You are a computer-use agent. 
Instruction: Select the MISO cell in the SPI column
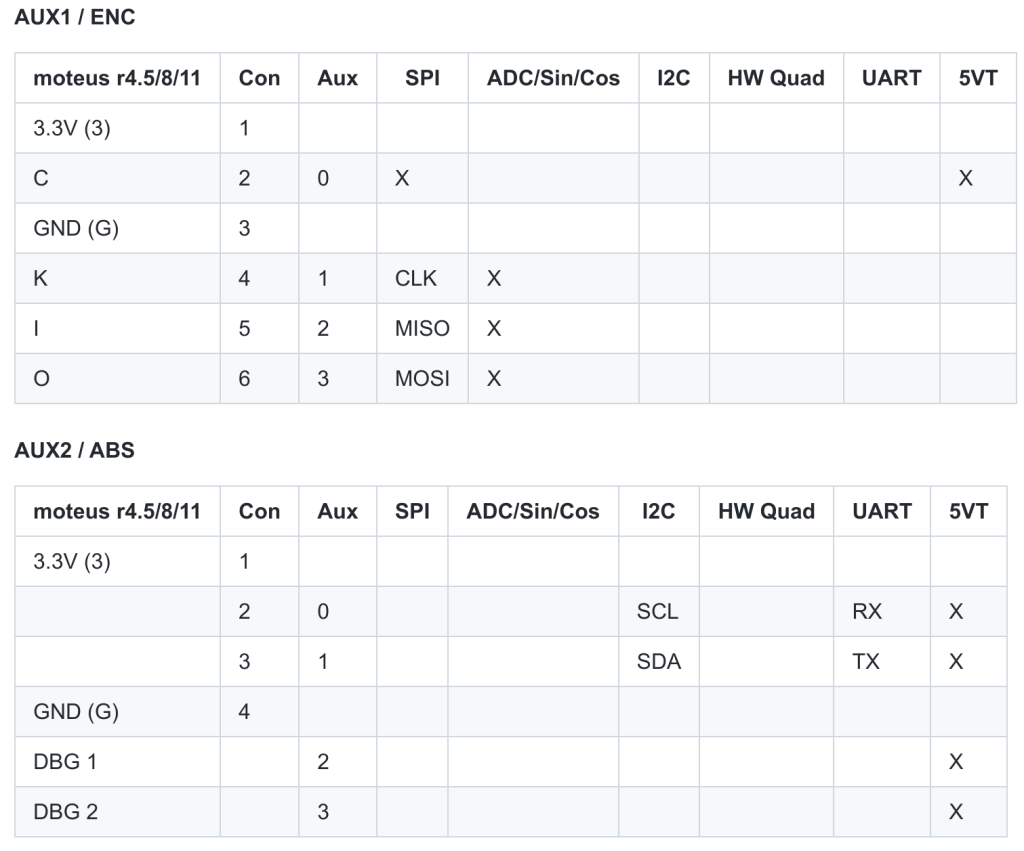422,328
